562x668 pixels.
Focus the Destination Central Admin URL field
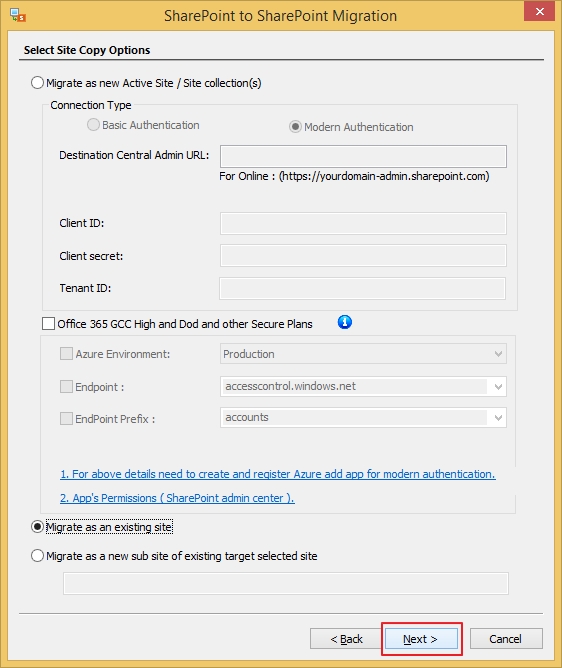point(363,156)
